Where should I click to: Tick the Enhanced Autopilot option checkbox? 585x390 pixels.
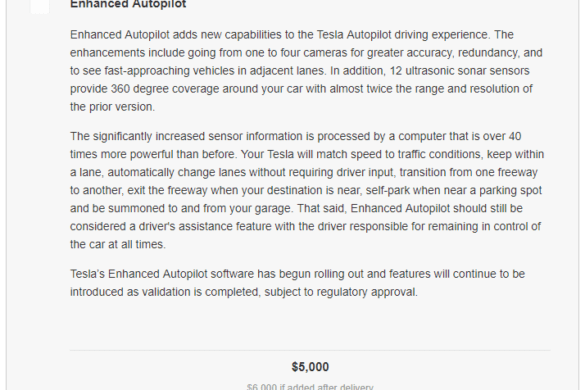[40, 6]
